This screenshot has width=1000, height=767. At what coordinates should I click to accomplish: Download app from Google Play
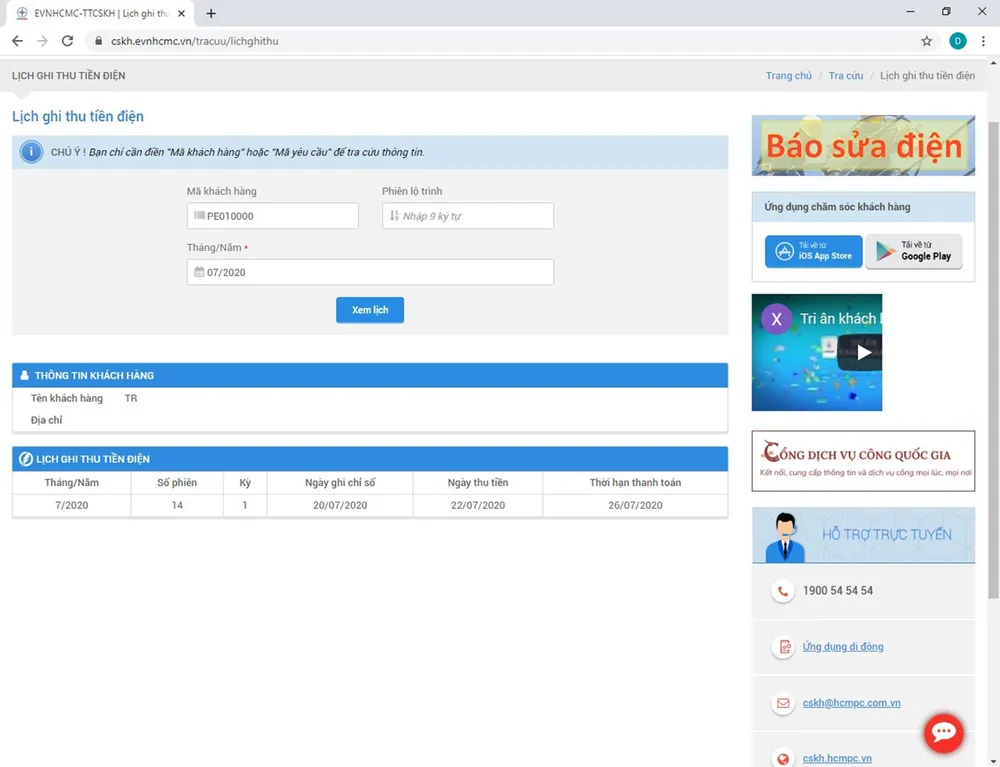(x=913, y=251)
